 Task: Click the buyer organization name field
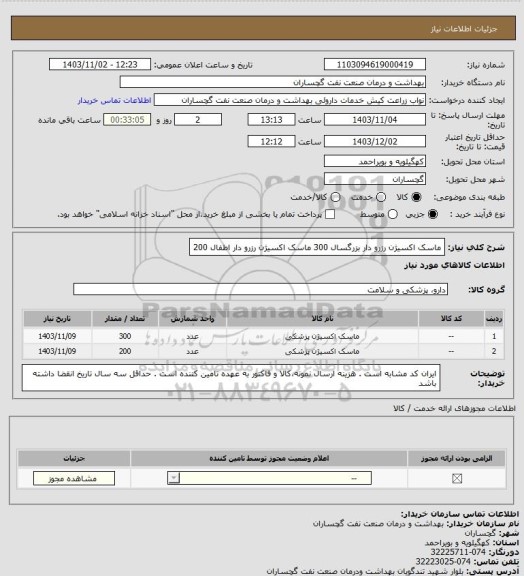tap(273, 82)
